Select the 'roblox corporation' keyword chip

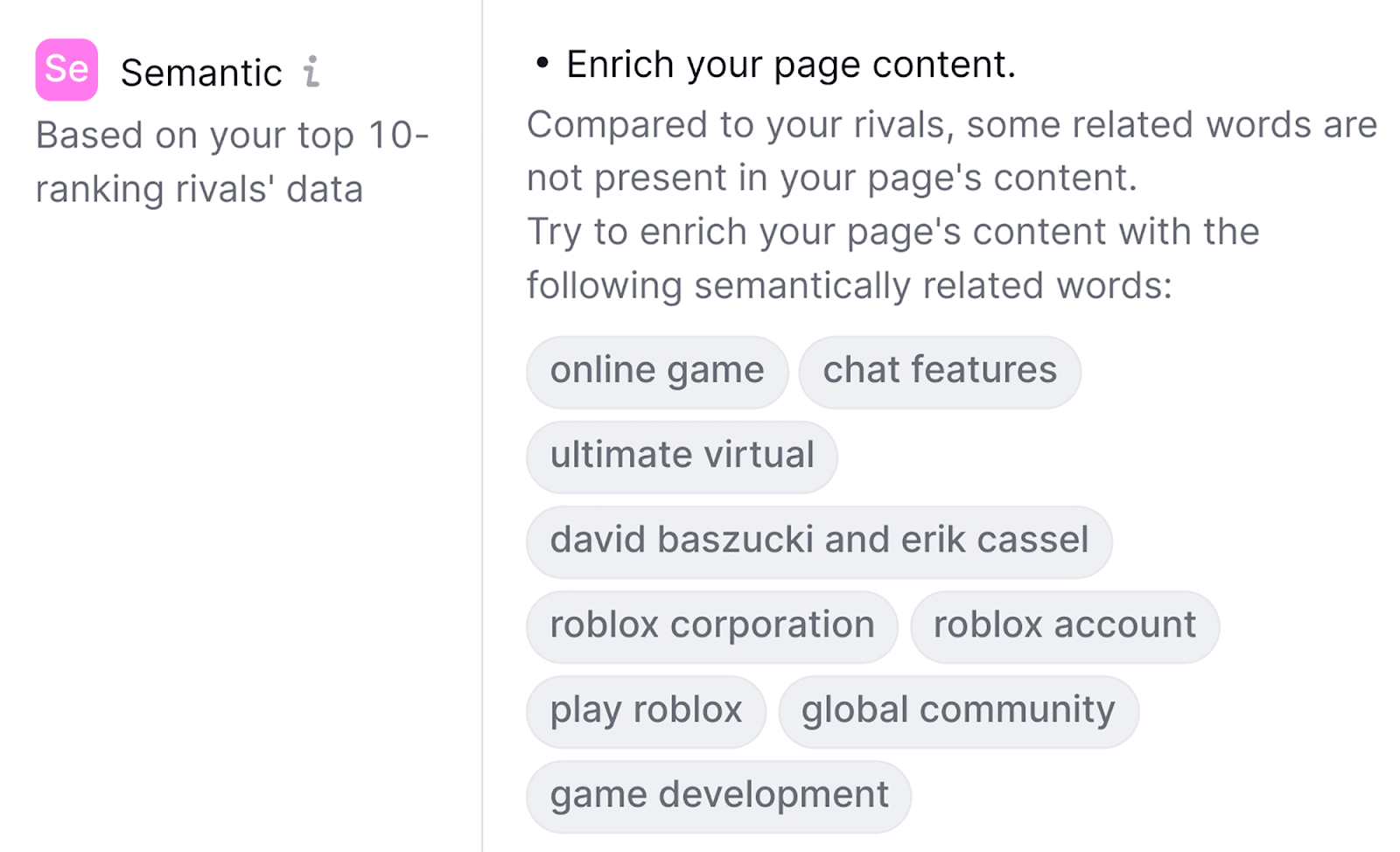(711, 625)
